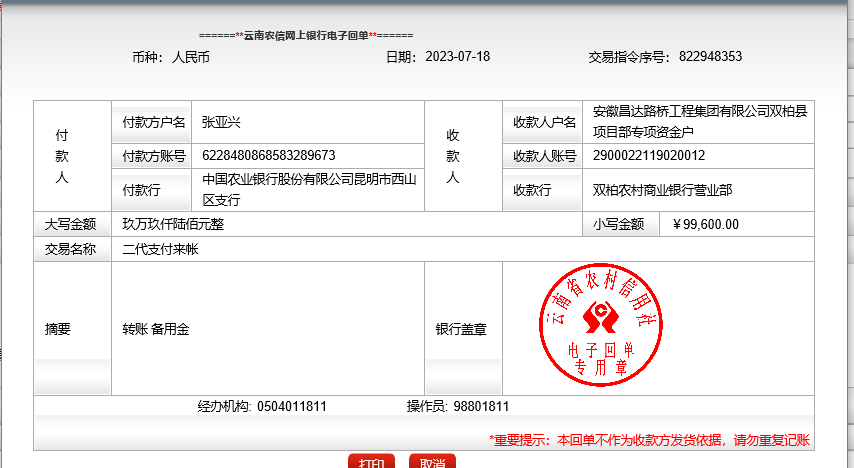Click the currency value 人民币
Viewport: 854px width, 468px height.
click(x=191, y=56)
